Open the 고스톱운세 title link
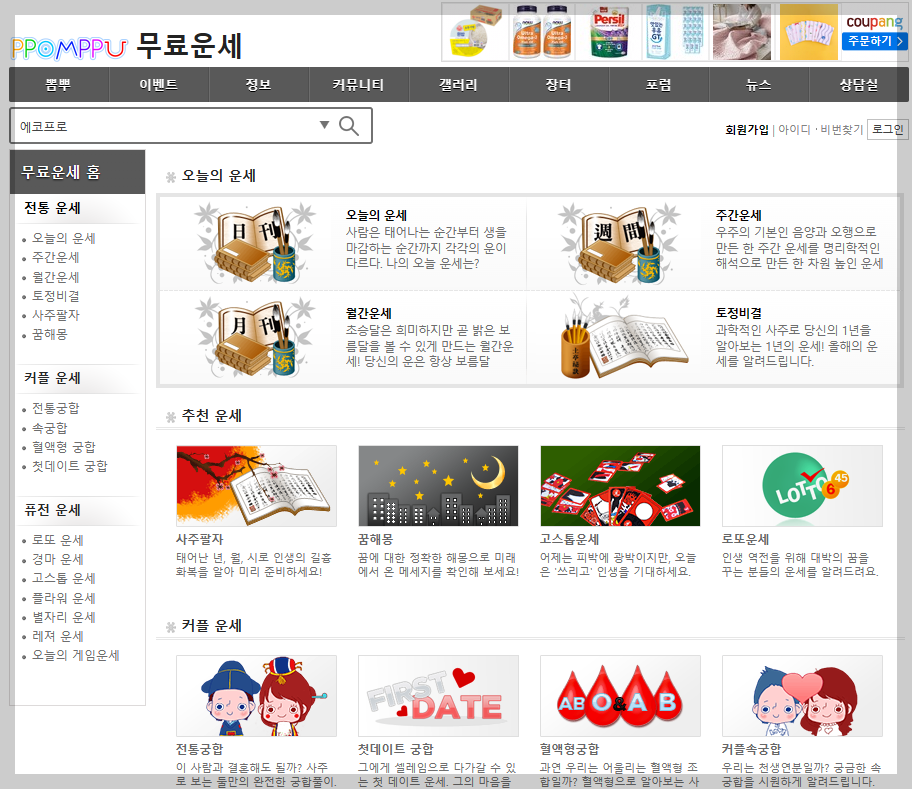The height and width of the screenshot is (789, 912). (x=569, y=540)
